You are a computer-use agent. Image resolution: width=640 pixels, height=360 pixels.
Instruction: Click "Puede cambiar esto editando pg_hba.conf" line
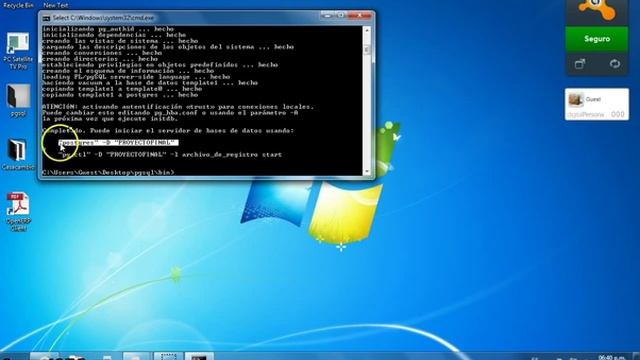point(170,113)
